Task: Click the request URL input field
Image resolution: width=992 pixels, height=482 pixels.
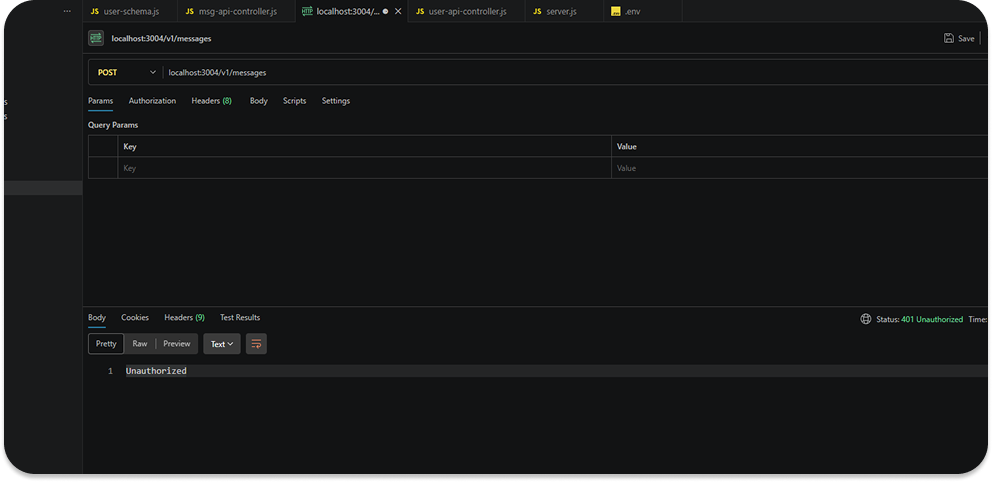Action: pos(576,73)
